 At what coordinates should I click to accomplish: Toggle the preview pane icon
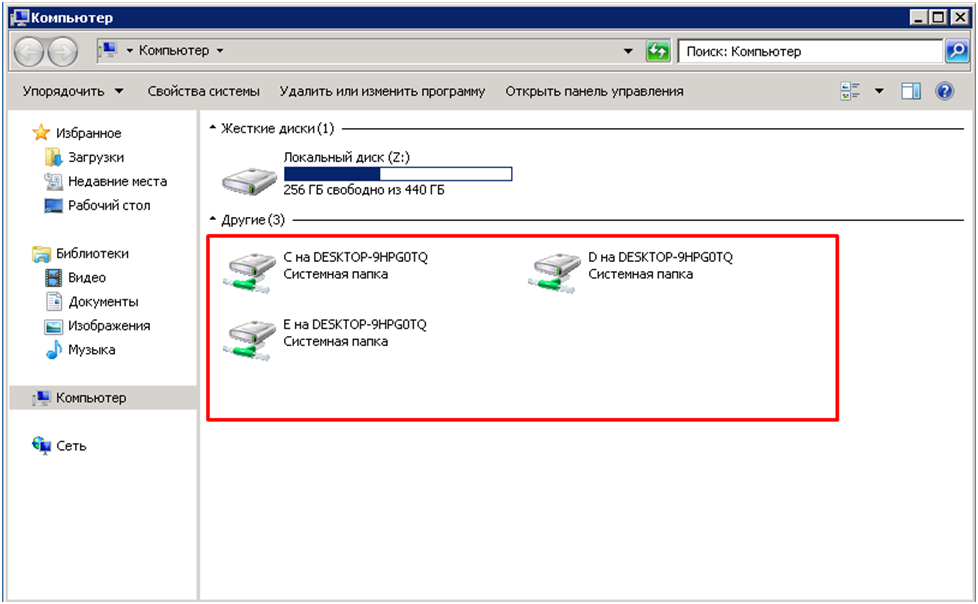tap(911, 91)
